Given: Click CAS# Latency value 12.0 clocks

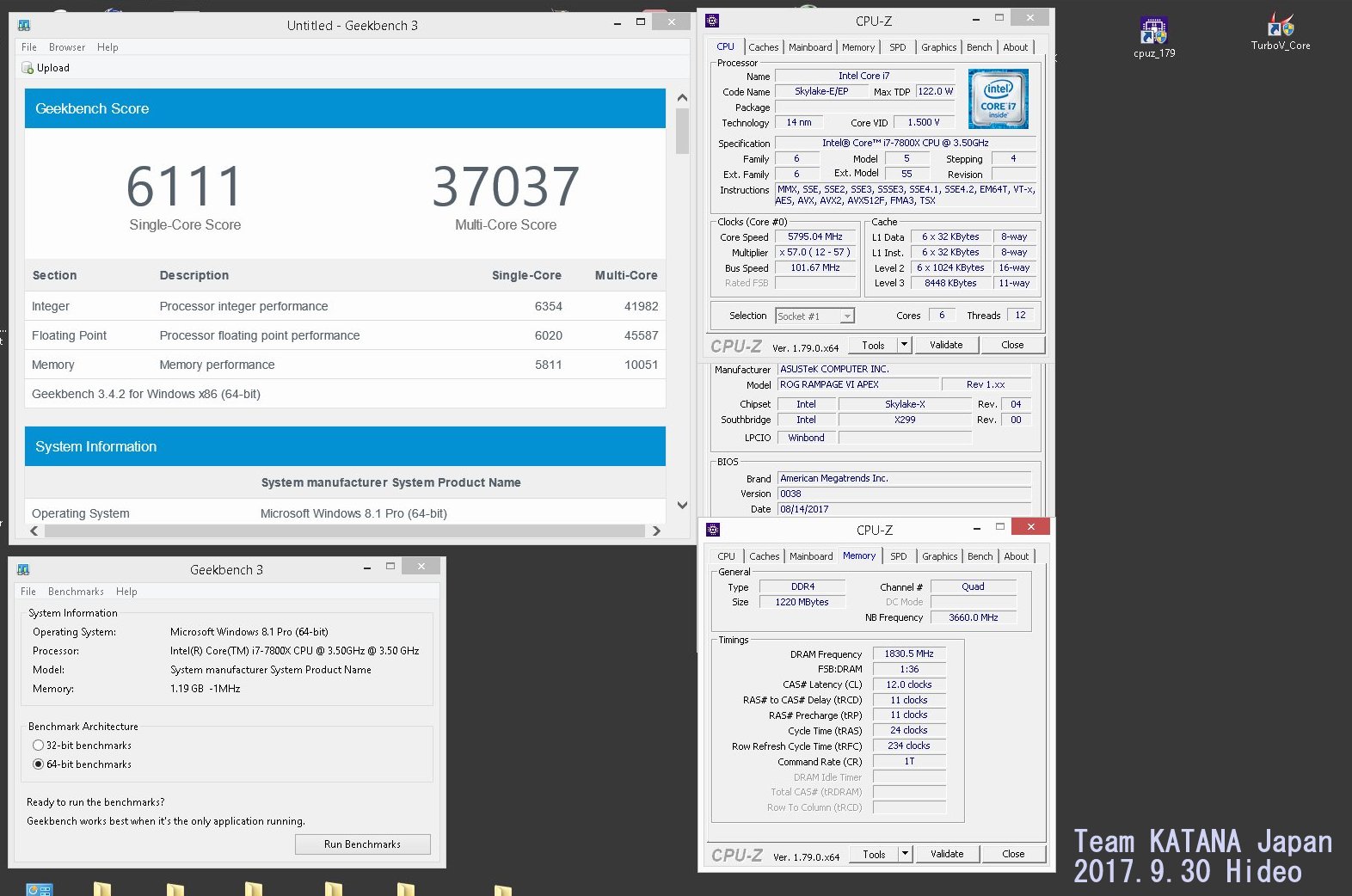Looking at the screenshot, I should (909, 684).
